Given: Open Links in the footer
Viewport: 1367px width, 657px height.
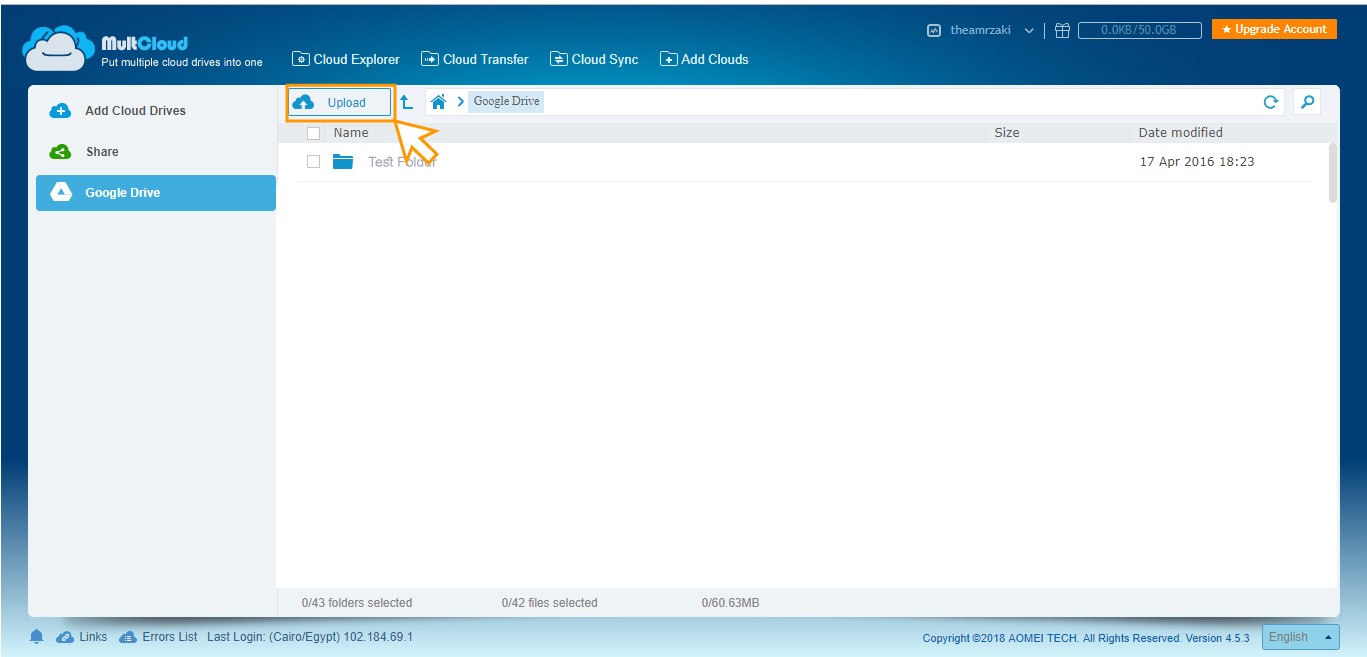Looking at the screenshot, I should click(82, 637).
